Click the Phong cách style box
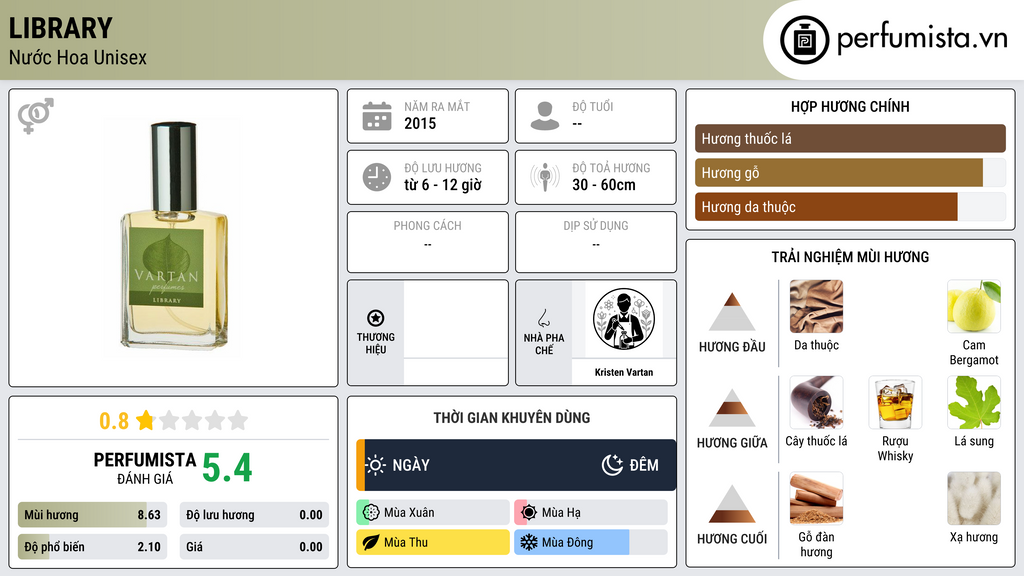 tap(428, 242)
